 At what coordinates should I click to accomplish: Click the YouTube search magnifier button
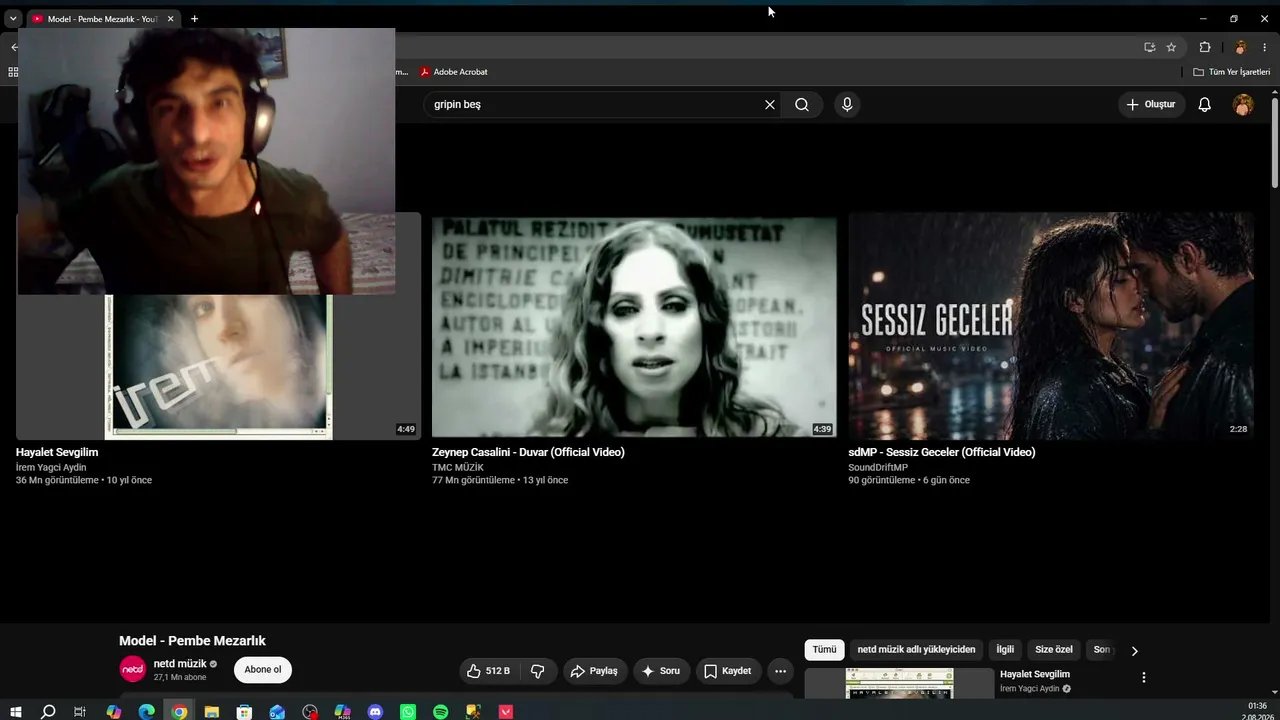click(x=802, y=104)
